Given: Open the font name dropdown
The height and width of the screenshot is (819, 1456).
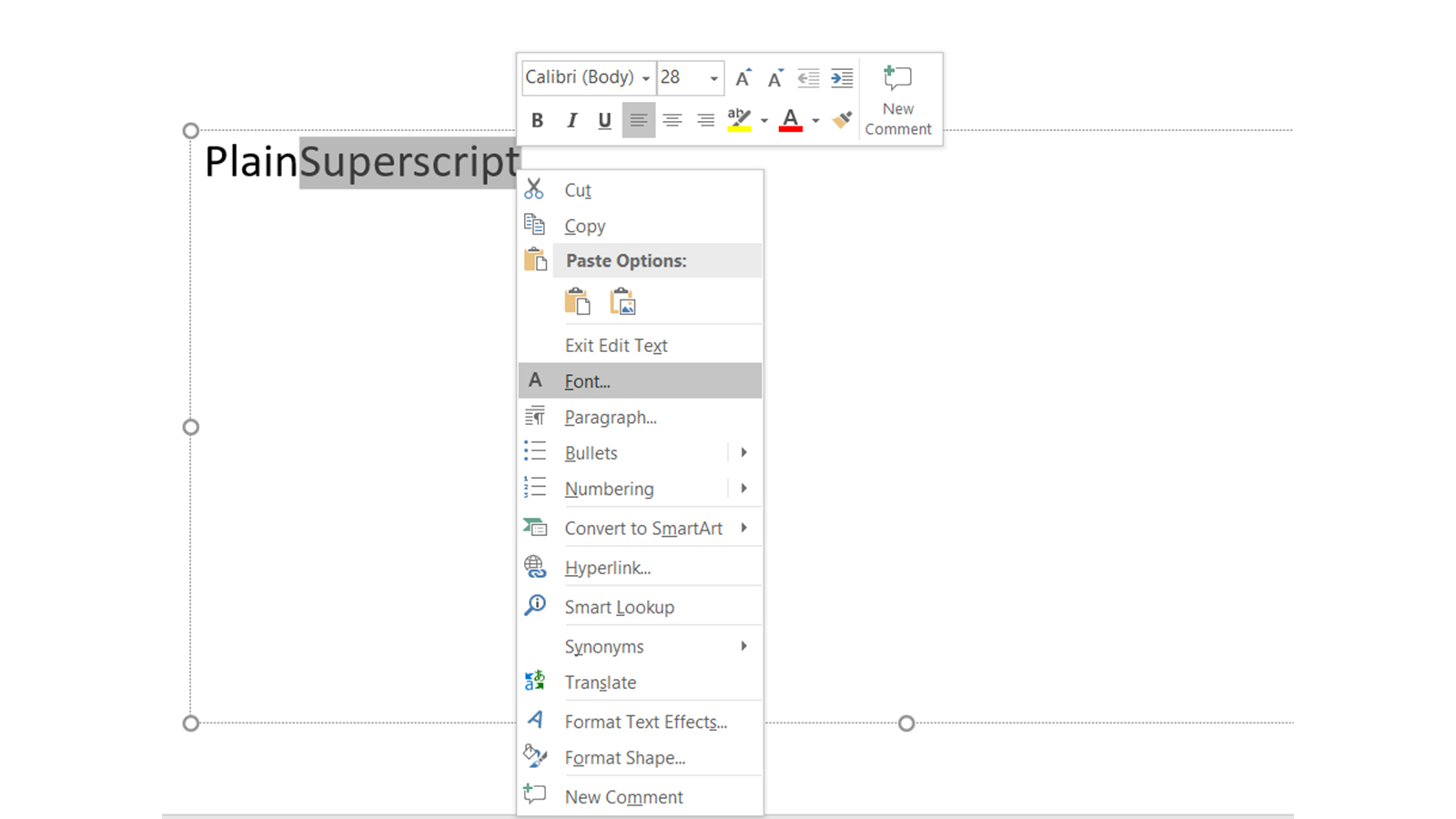Looking at the screenshot, I should [646, 78].
